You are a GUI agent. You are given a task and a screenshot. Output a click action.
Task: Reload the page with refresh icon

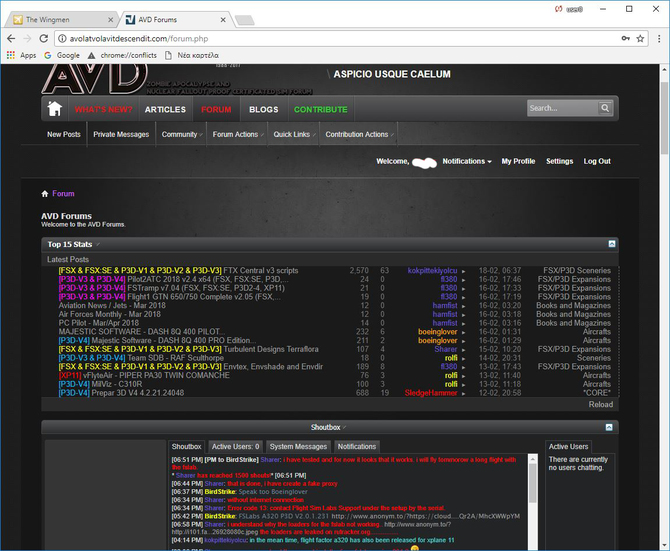pos(44,38)
